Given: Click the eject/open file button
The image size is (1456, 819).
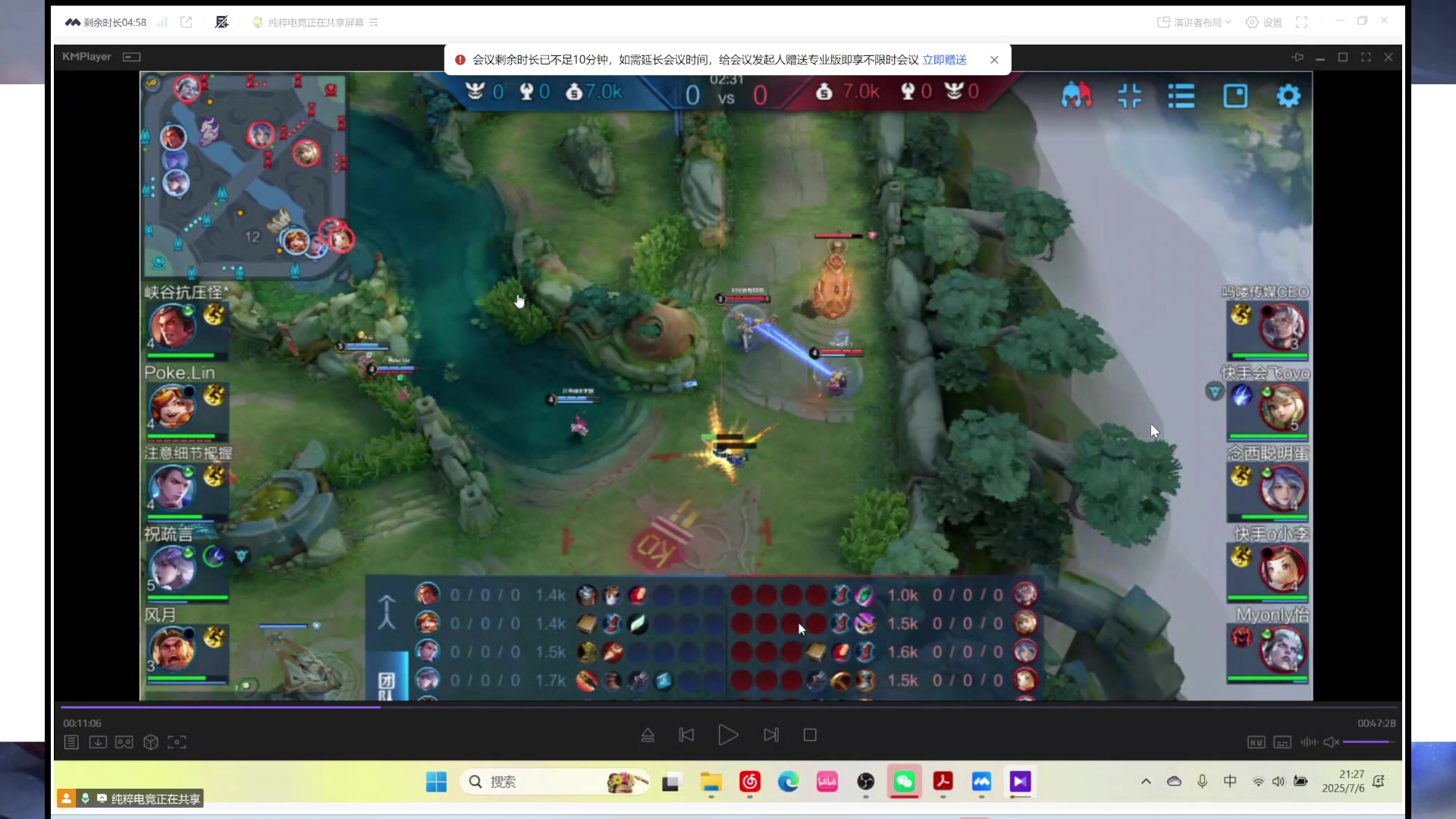Looking at the screenshot, I should [648, 735].
